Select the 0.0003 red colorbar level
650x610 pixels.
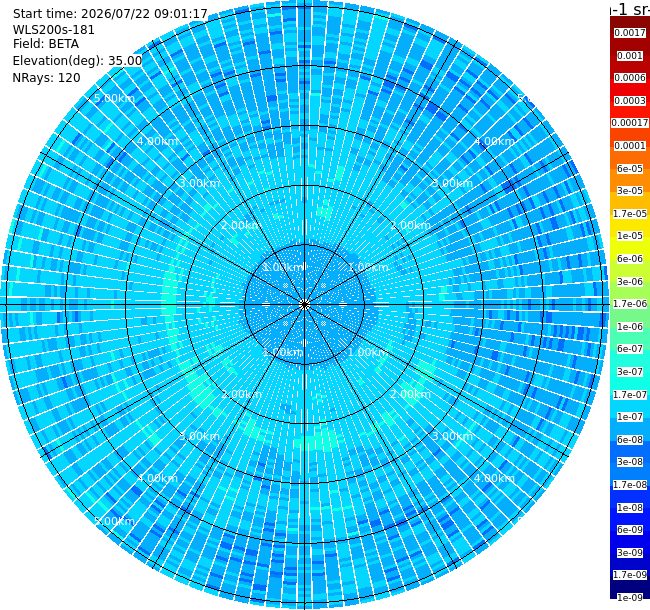point(630,101)
